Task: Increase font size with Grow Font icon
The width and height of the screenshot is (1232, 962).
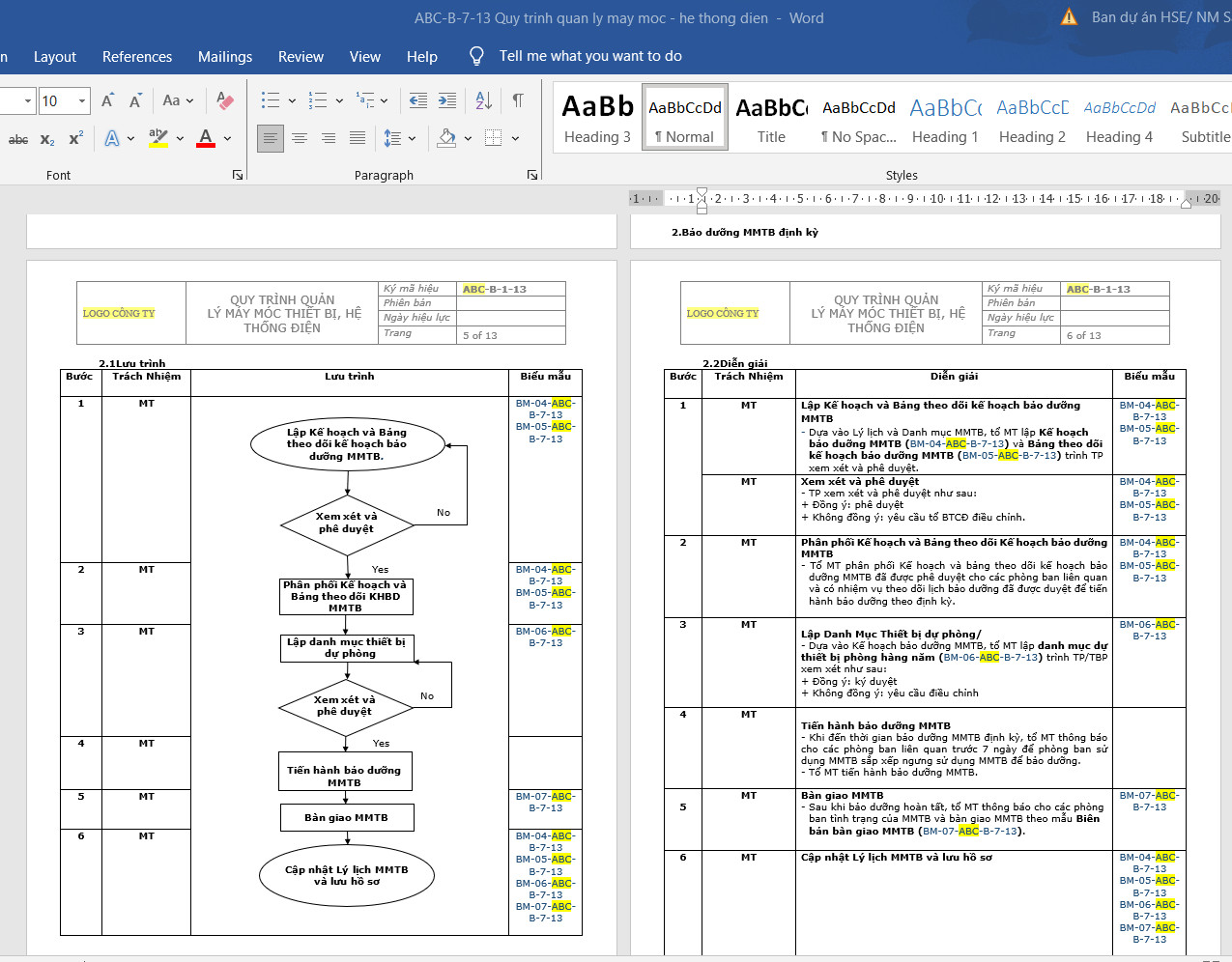Action: [107, 100]
